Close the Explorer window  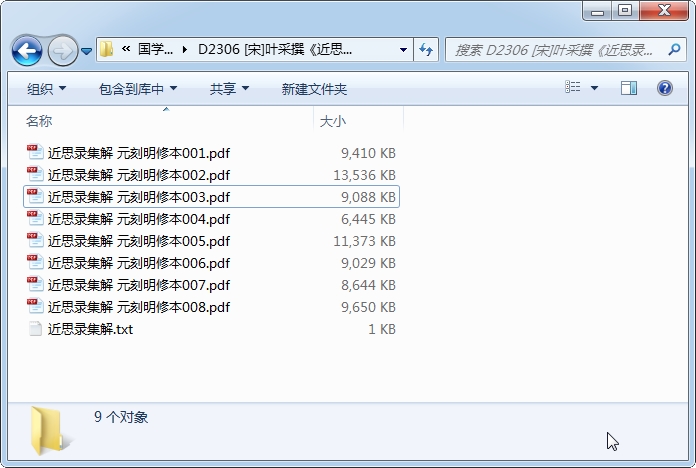(x=664, y=11)
